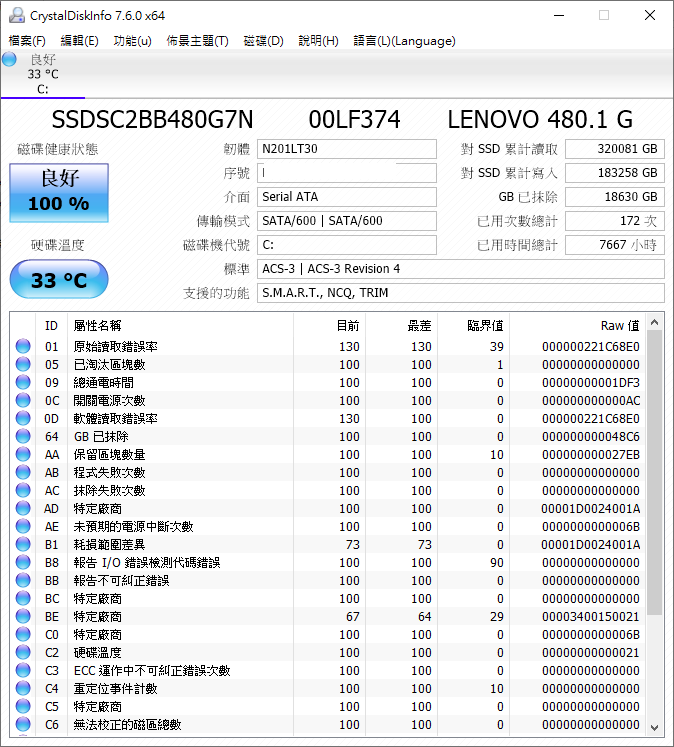Open the 磁碟(D) menu
674x747 pixels.
[x=263, y=41]
